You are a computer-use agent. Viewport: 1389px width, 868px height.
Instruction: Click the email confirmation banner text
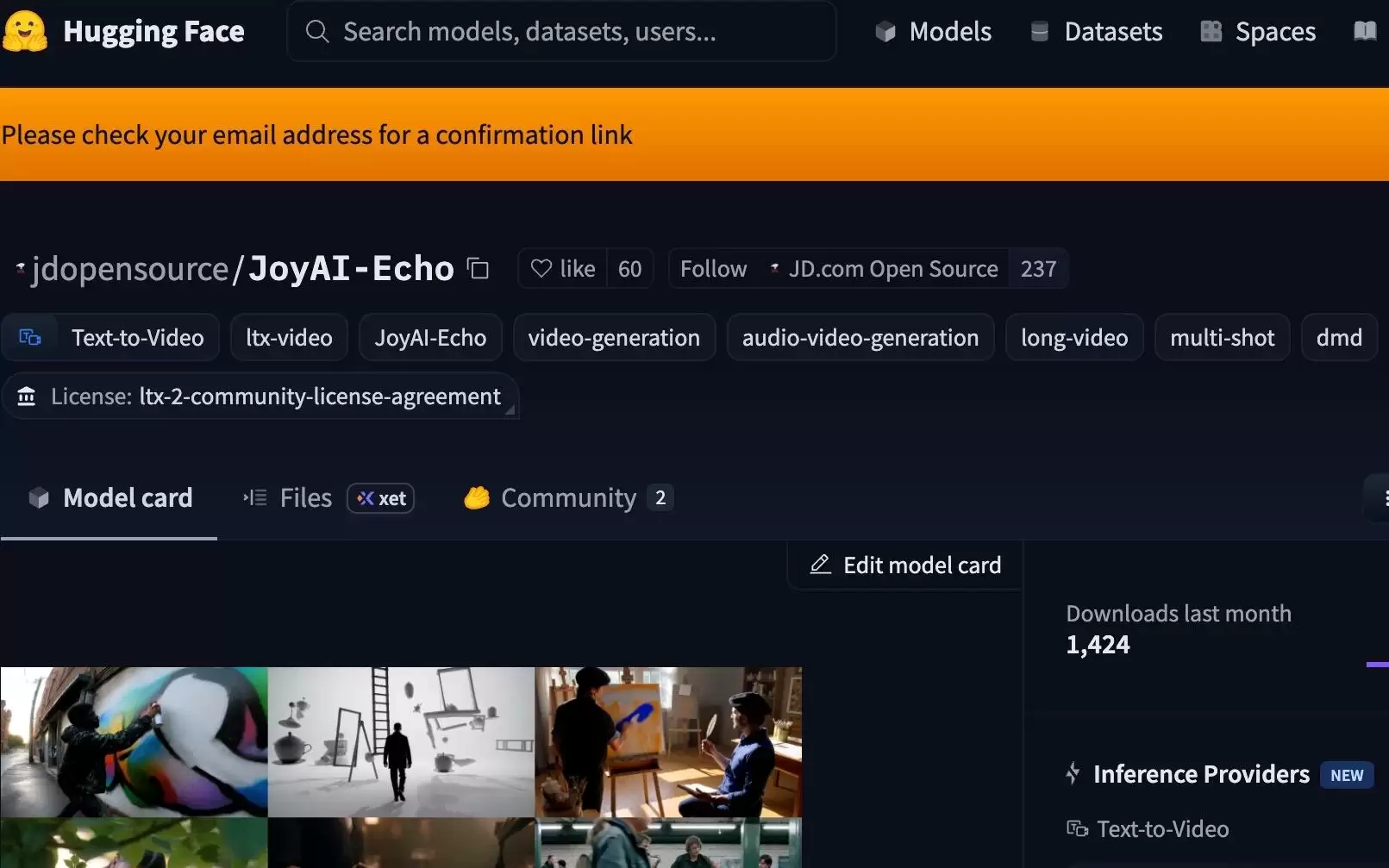(x=317, y=134)
